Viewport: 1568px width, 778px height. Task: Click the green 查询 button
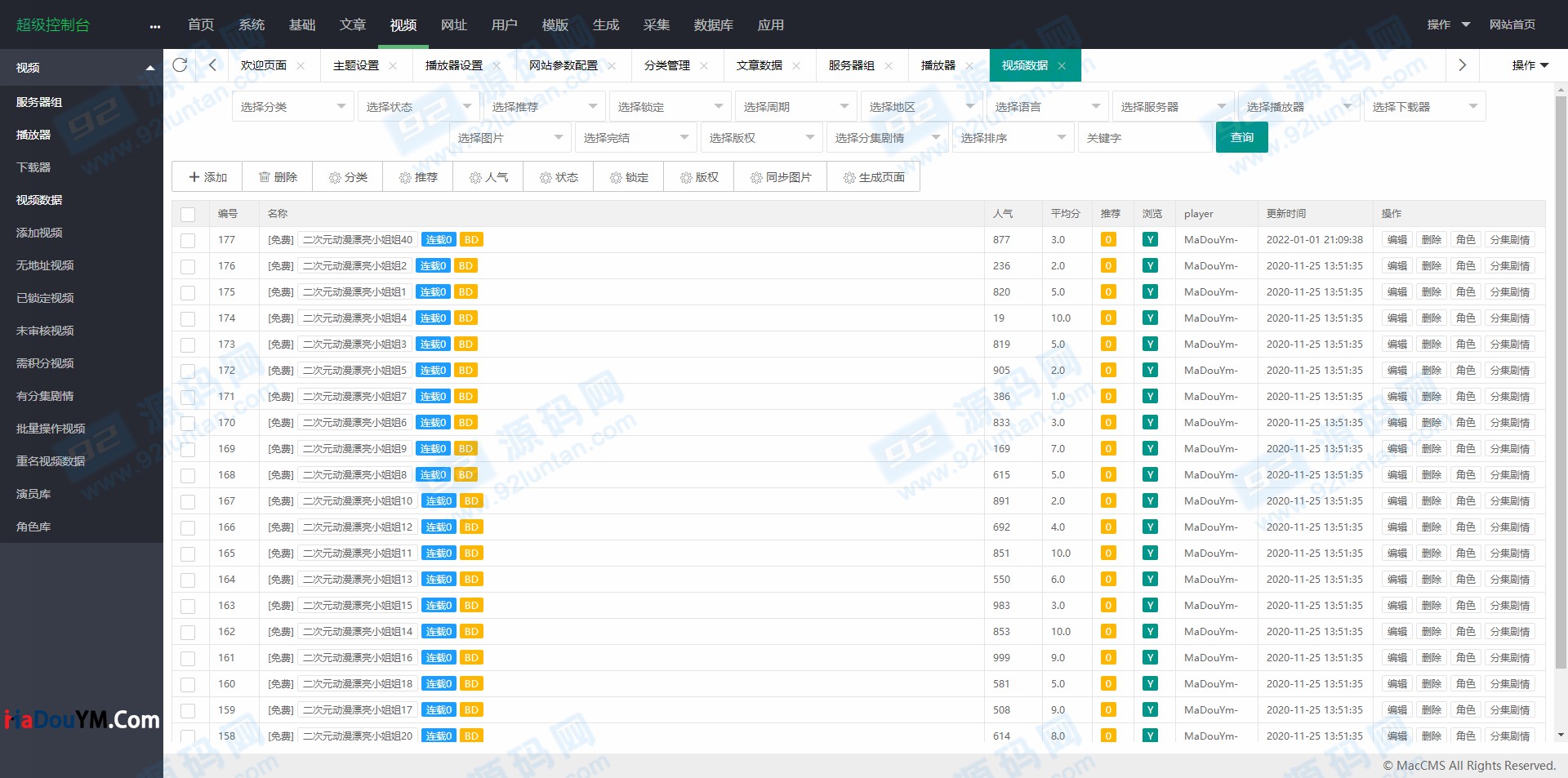pyautogui.click(x=1242, y=137)
